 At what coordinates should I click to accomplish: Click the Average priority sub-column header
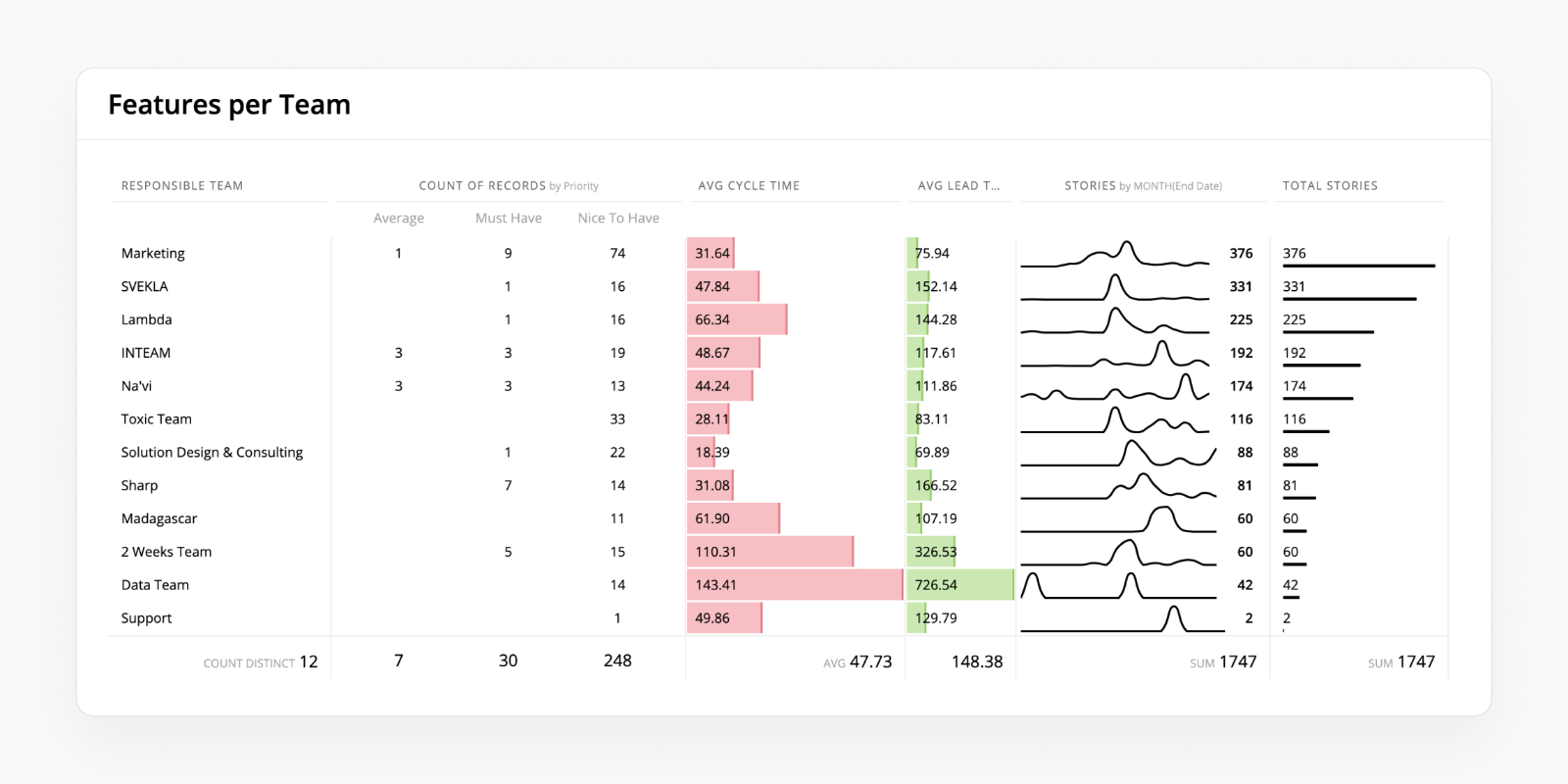pyautogui.click(x=399, y=219)
